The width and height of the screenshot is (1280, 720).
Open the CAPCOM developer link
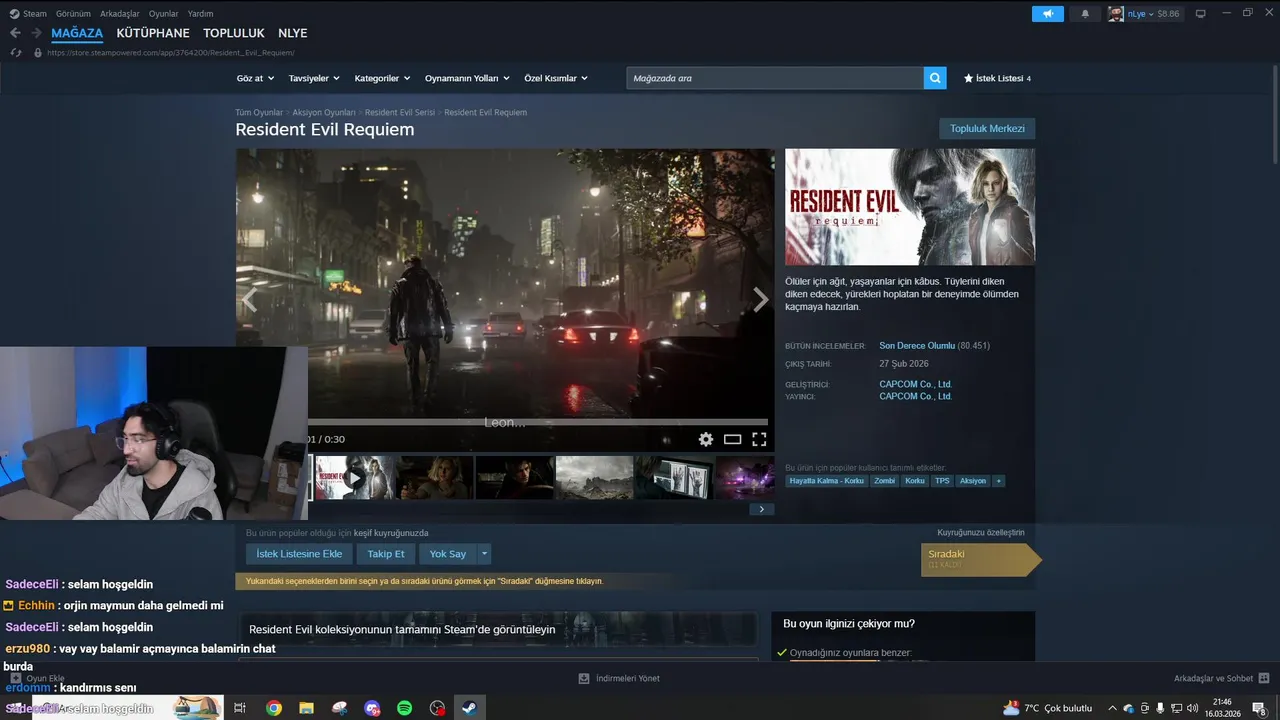pyautogui.click(x=915, y=384)
